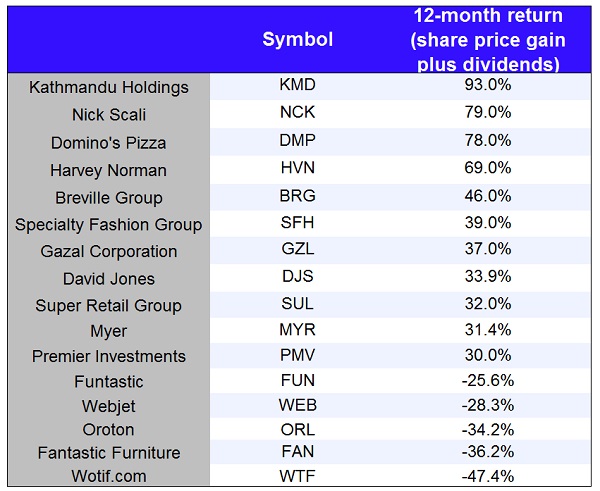Image resolution: width=600 pixels, height=491 pixels.
Task: Click the Domino's Pizza company name
Action: click(109, 142)
